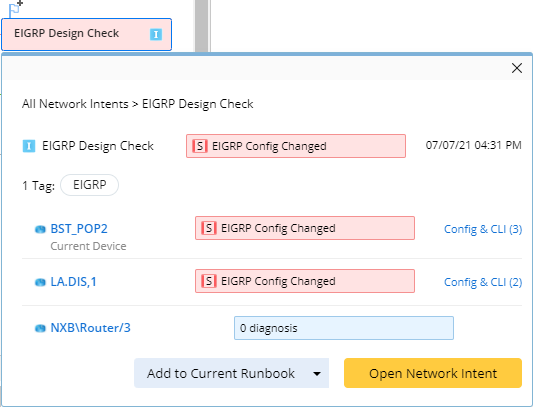533x407 pixels.
Task: Expand the Add to Current Runbook dropdown arrow
Action: [x=317, y=374]
